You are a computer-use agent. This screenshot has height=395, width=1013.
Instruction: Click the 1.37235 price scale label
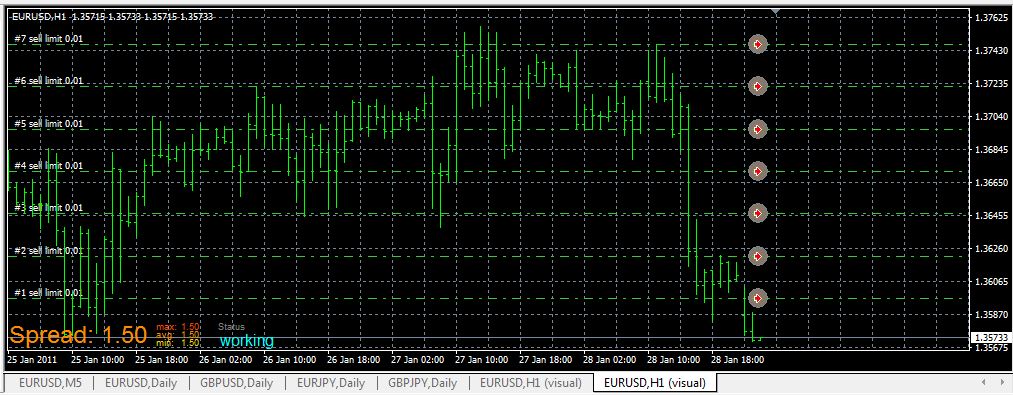pyautogui.click(x=990, y=83)
